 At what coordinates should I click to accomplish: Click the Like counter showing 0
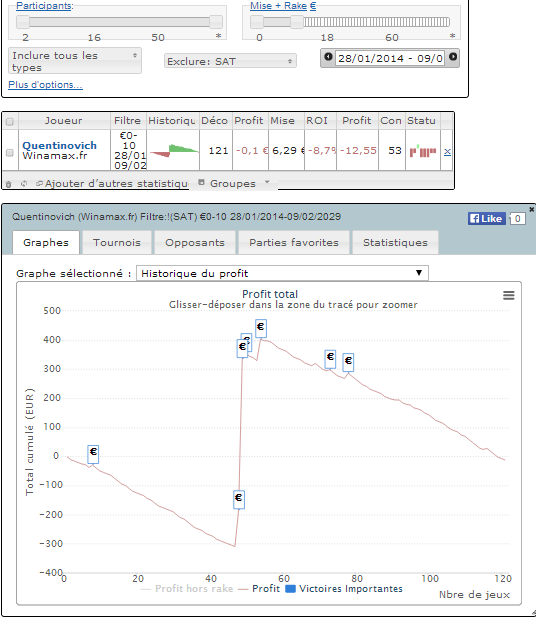[x=517, y=219]
